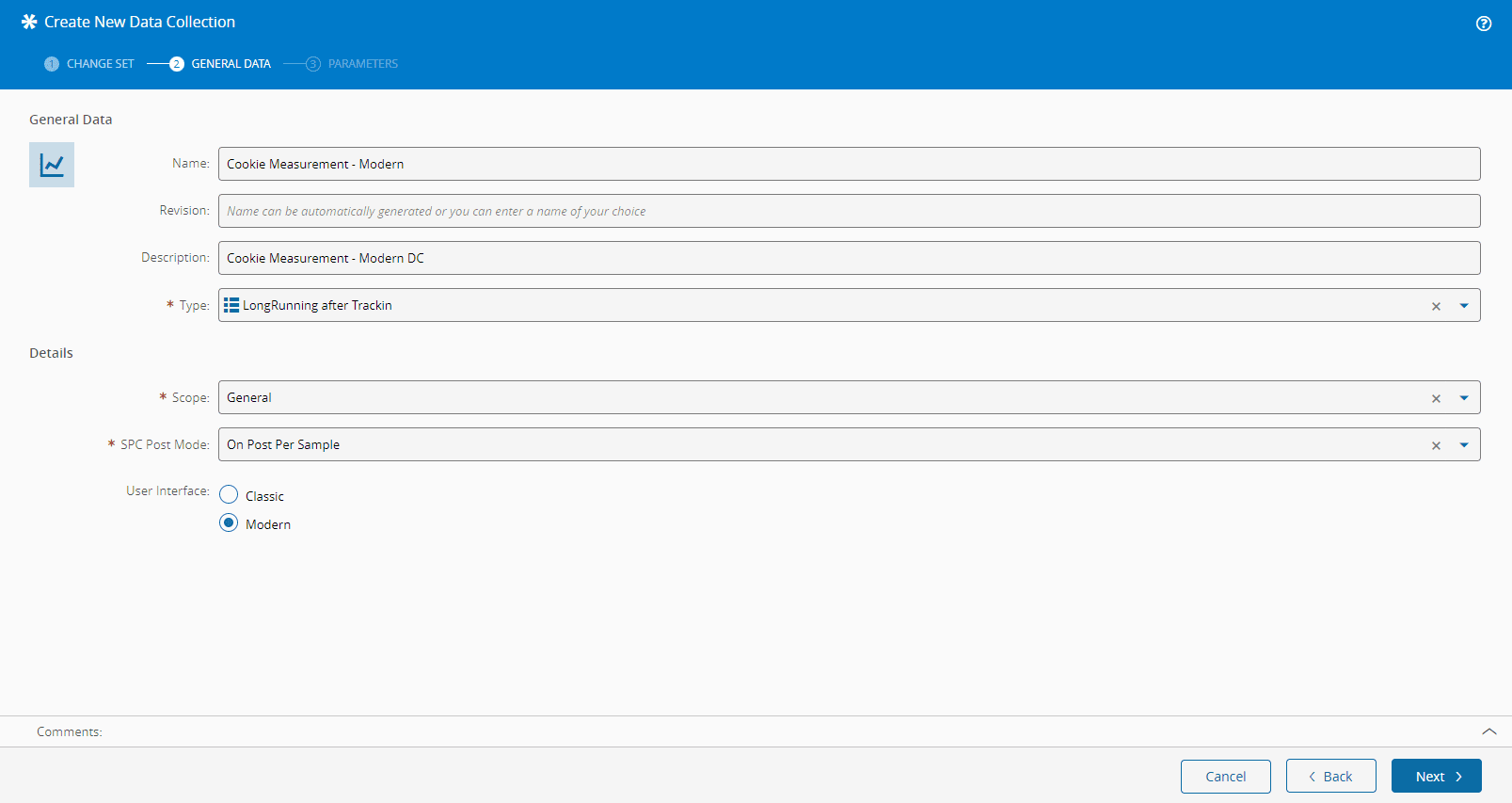
Task: Click the 'On Post Per Sample' value
Action: pyautogui.click(x=283, y=444)
